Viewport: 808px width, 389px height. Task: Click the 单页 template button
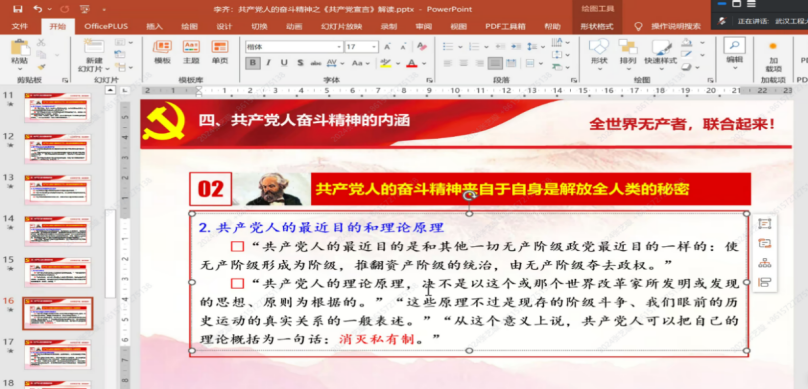click(x=220, y=52)
